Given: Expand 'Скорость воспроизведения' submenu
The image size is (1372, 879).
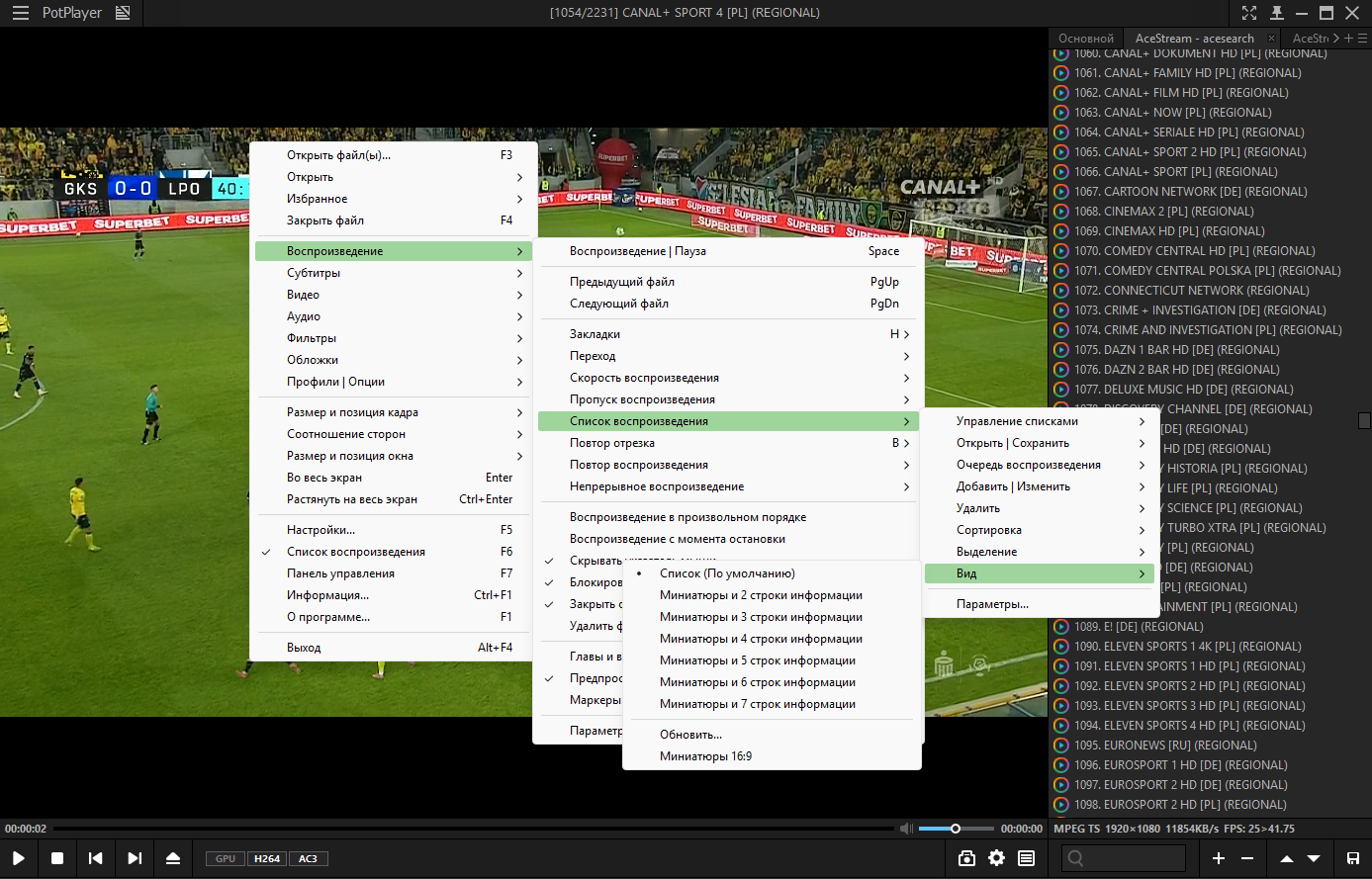Looking at the screenshot, I should (x=644, y=378).
